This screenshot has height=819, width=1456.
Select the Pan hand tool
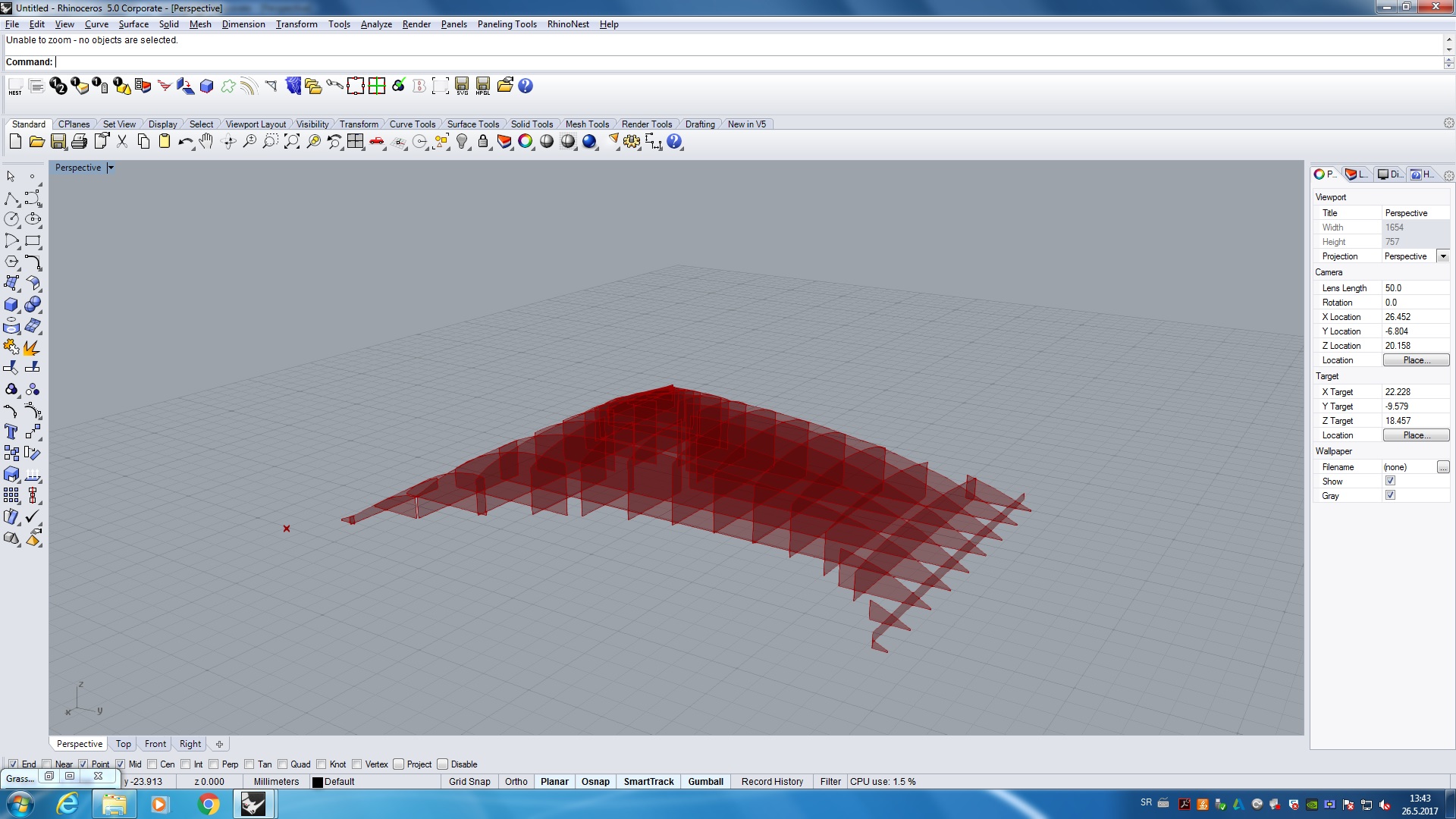pyautogui.click(x=206, y=142)
